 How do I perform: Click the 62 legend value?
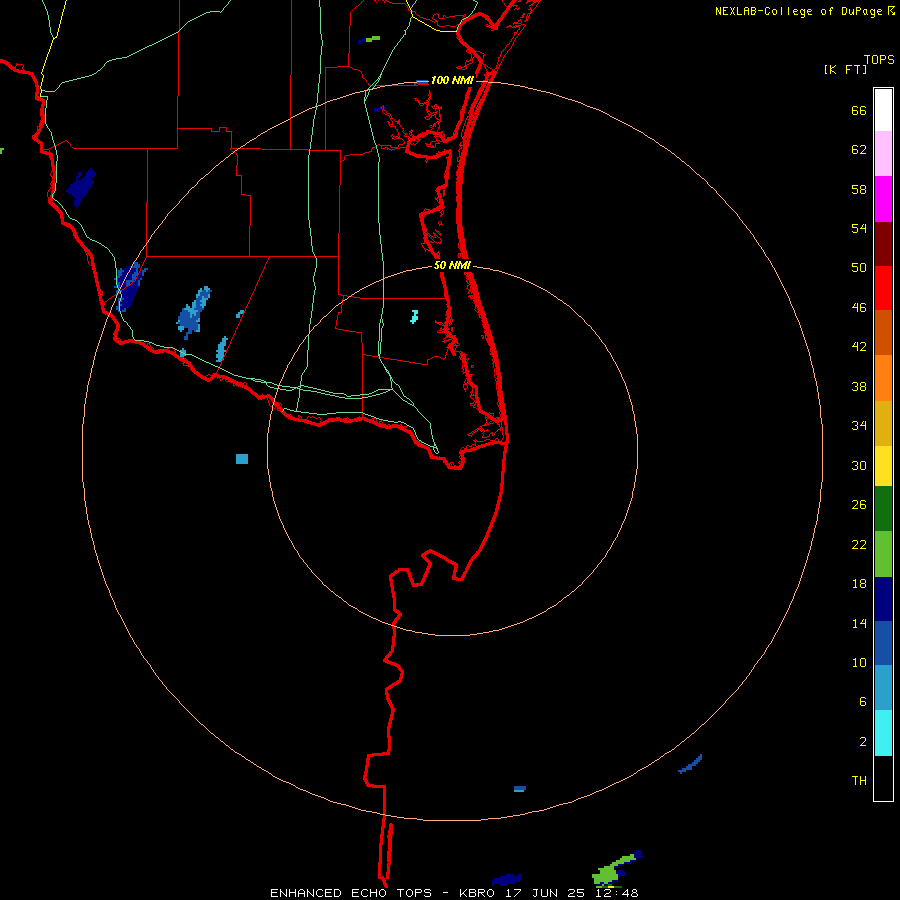click(x=859, y=150)
